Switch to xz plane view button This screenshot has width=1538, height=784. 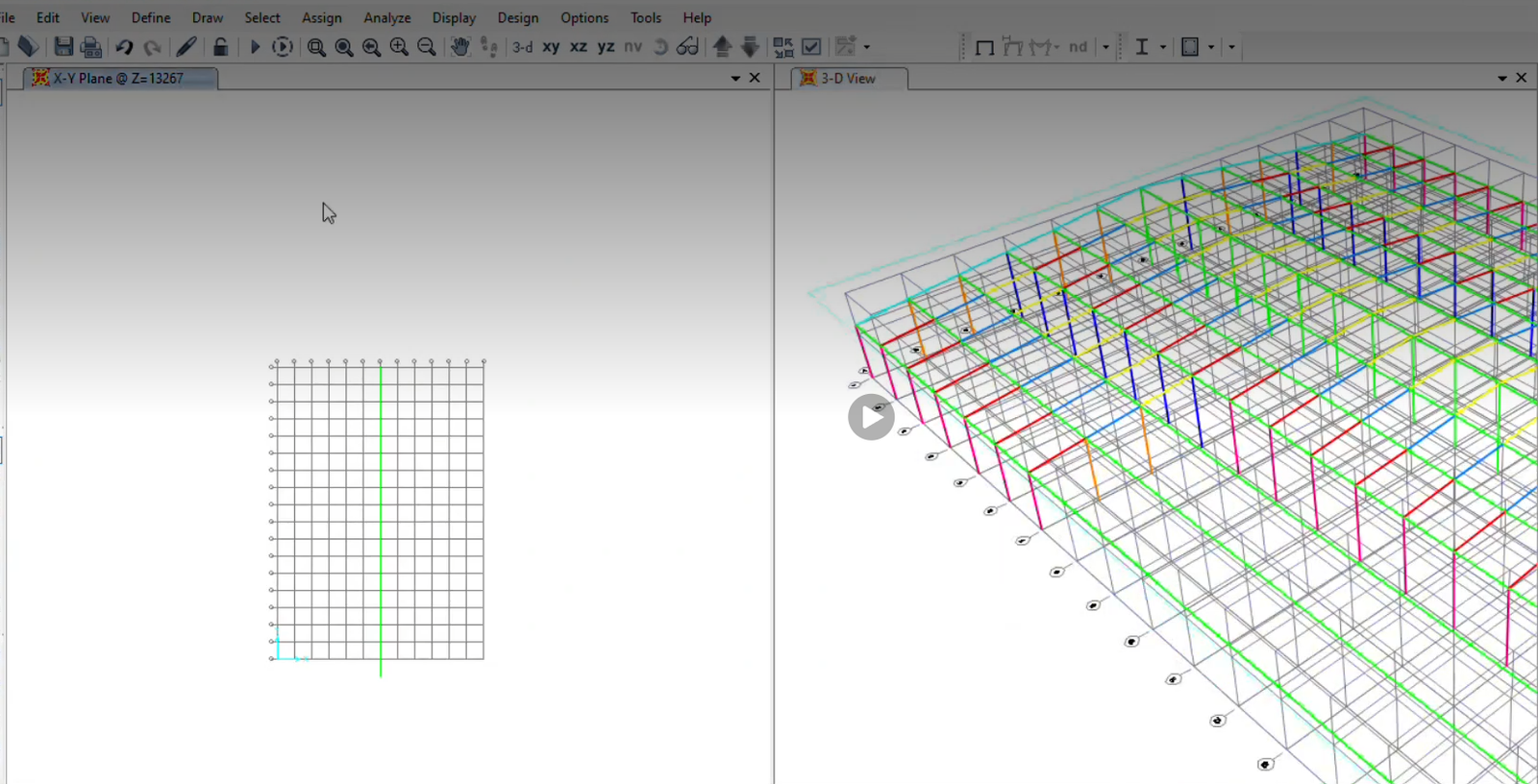tap(579, 46)
